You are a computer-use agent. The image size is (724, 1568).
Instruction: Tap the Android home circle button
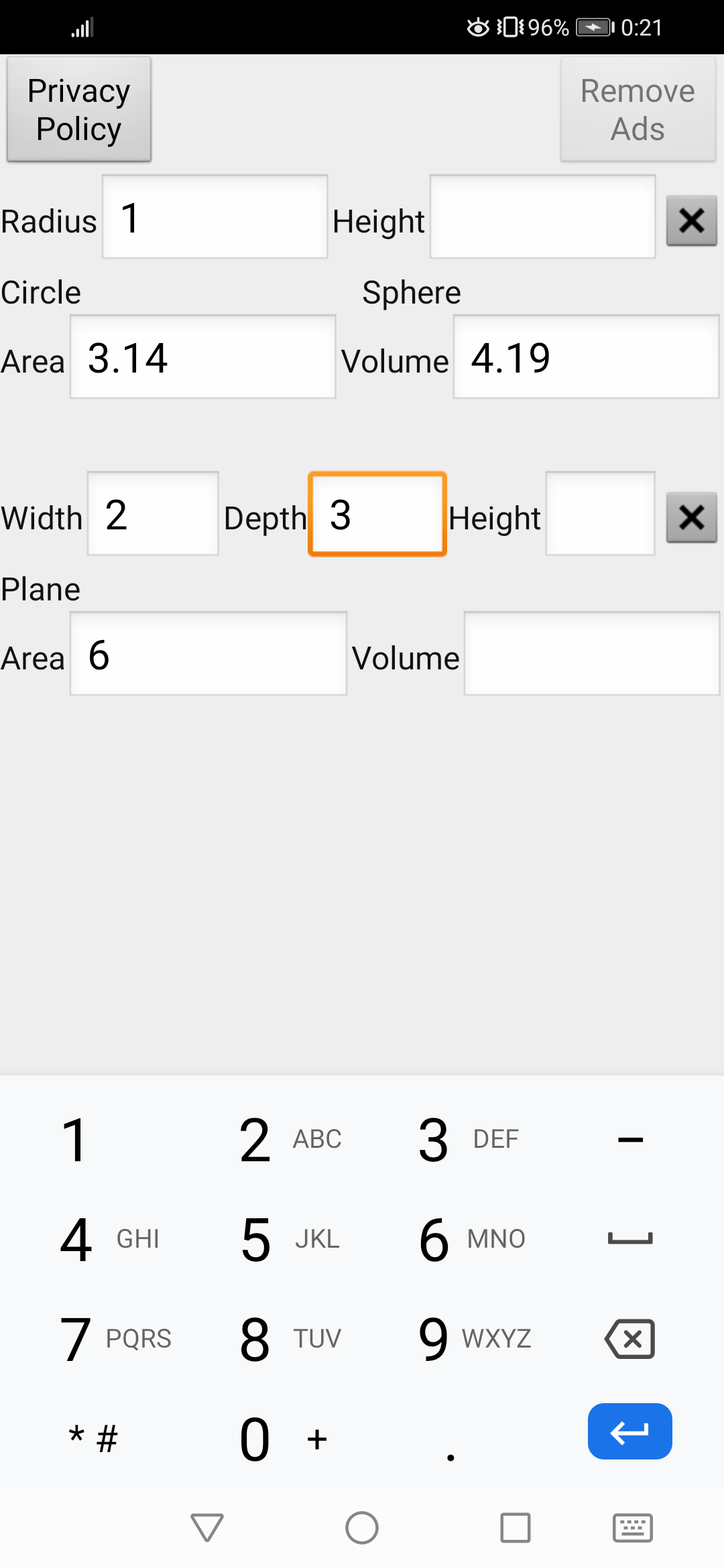tap(362, 1528)
